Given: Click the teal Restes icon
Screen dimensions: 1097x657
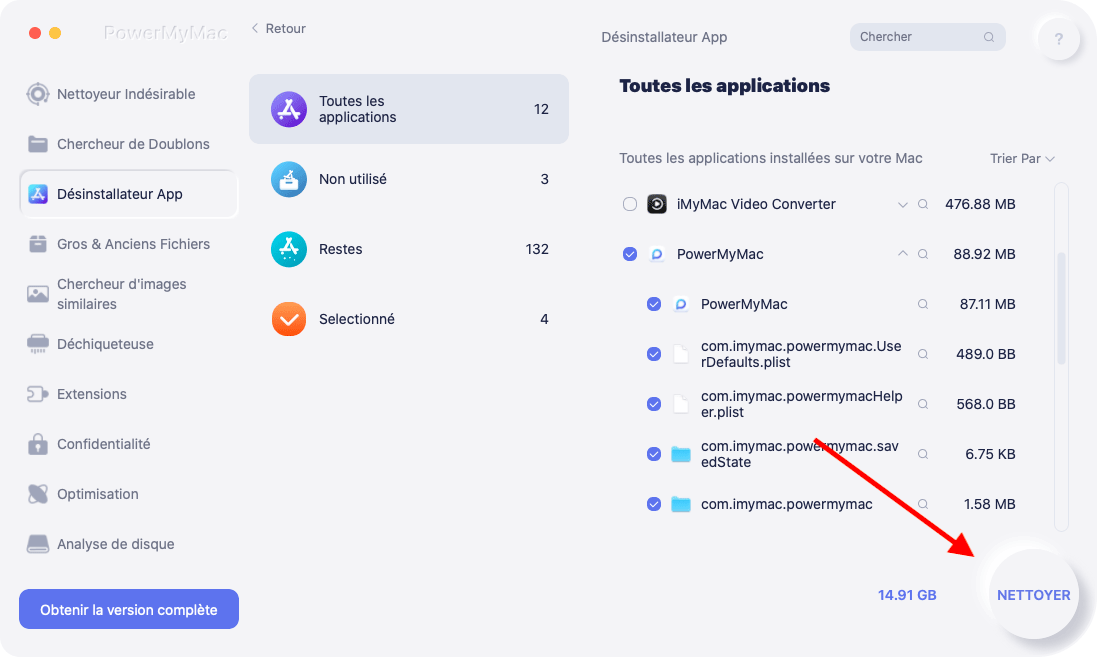Looking at the screenshot, I should 289,249.
